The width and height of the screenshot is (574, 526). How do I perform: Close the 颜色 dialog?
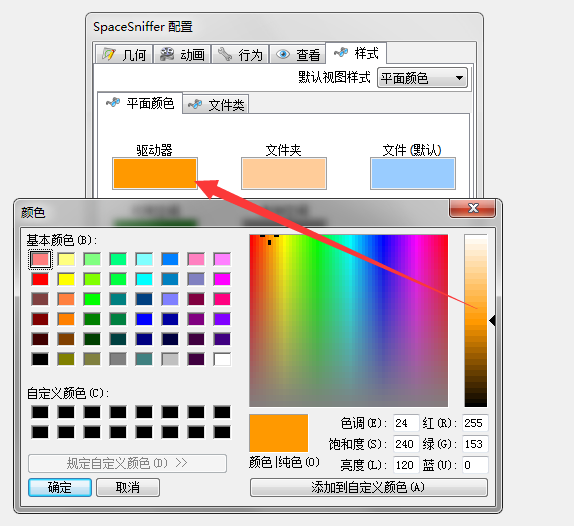point(473,208)
